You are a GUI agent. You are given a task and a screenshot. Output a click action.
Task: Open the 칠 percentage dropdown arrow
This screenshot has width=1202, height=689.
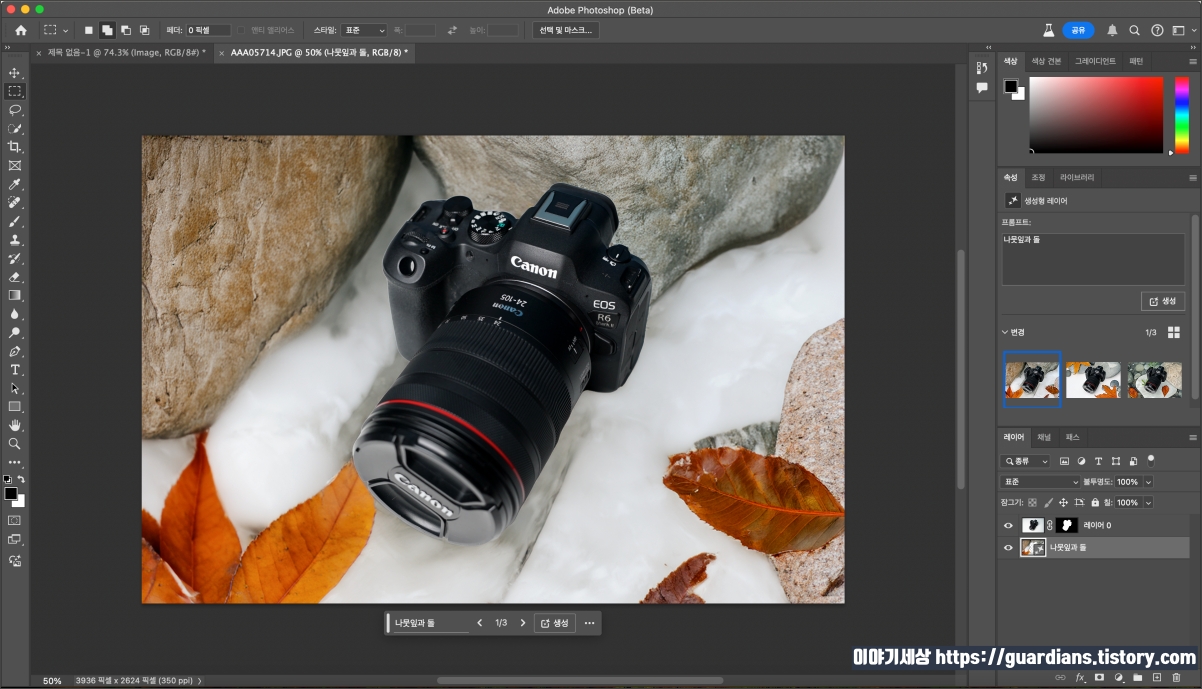coord(1148,503)
